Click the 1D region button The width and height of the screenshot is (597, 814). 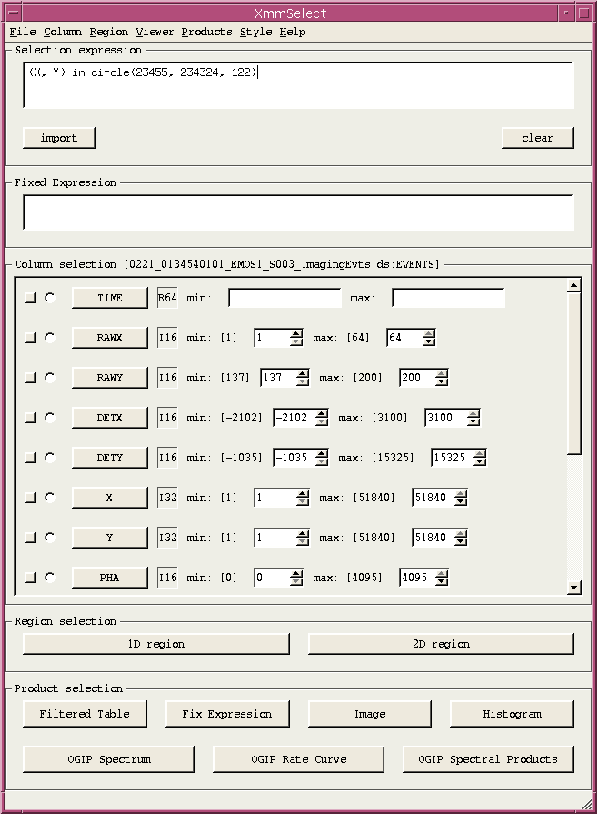(x=156, y=644)
